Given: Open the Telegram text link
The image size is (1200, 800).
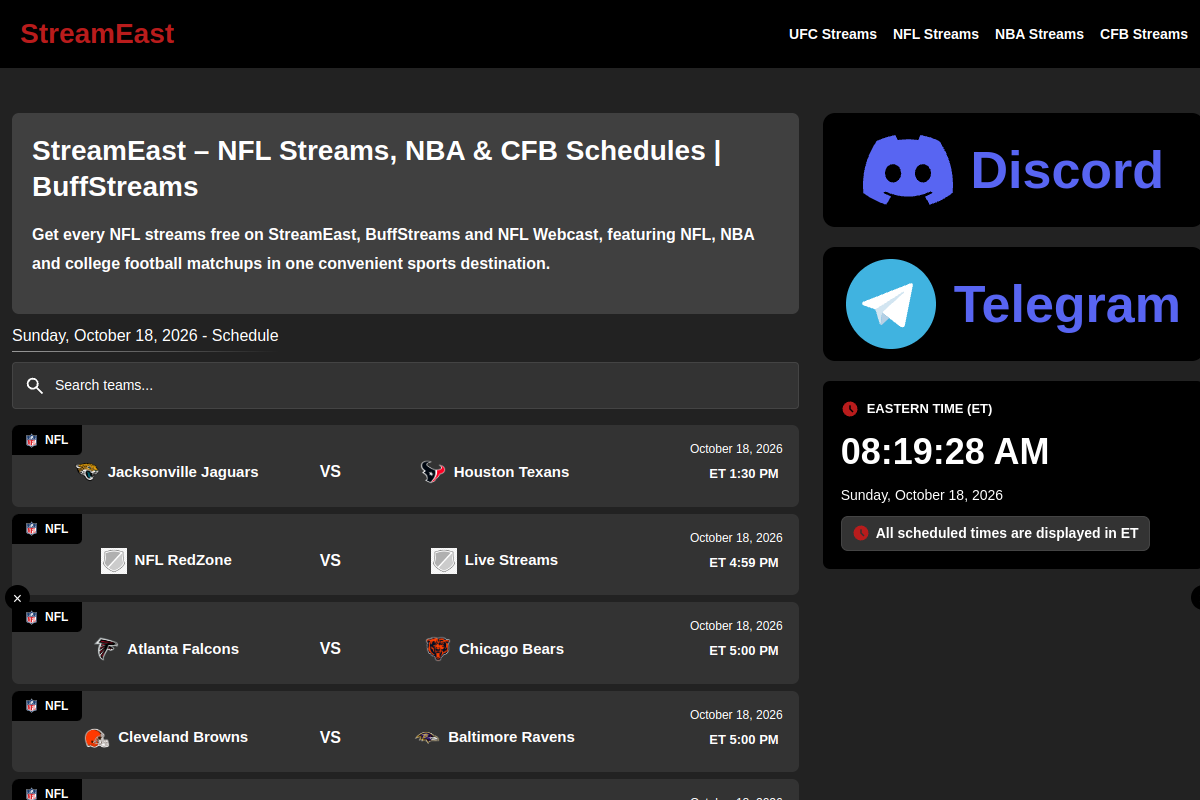Looking at the screenshot, I should pyautogui.click(x=1067, y=304).
